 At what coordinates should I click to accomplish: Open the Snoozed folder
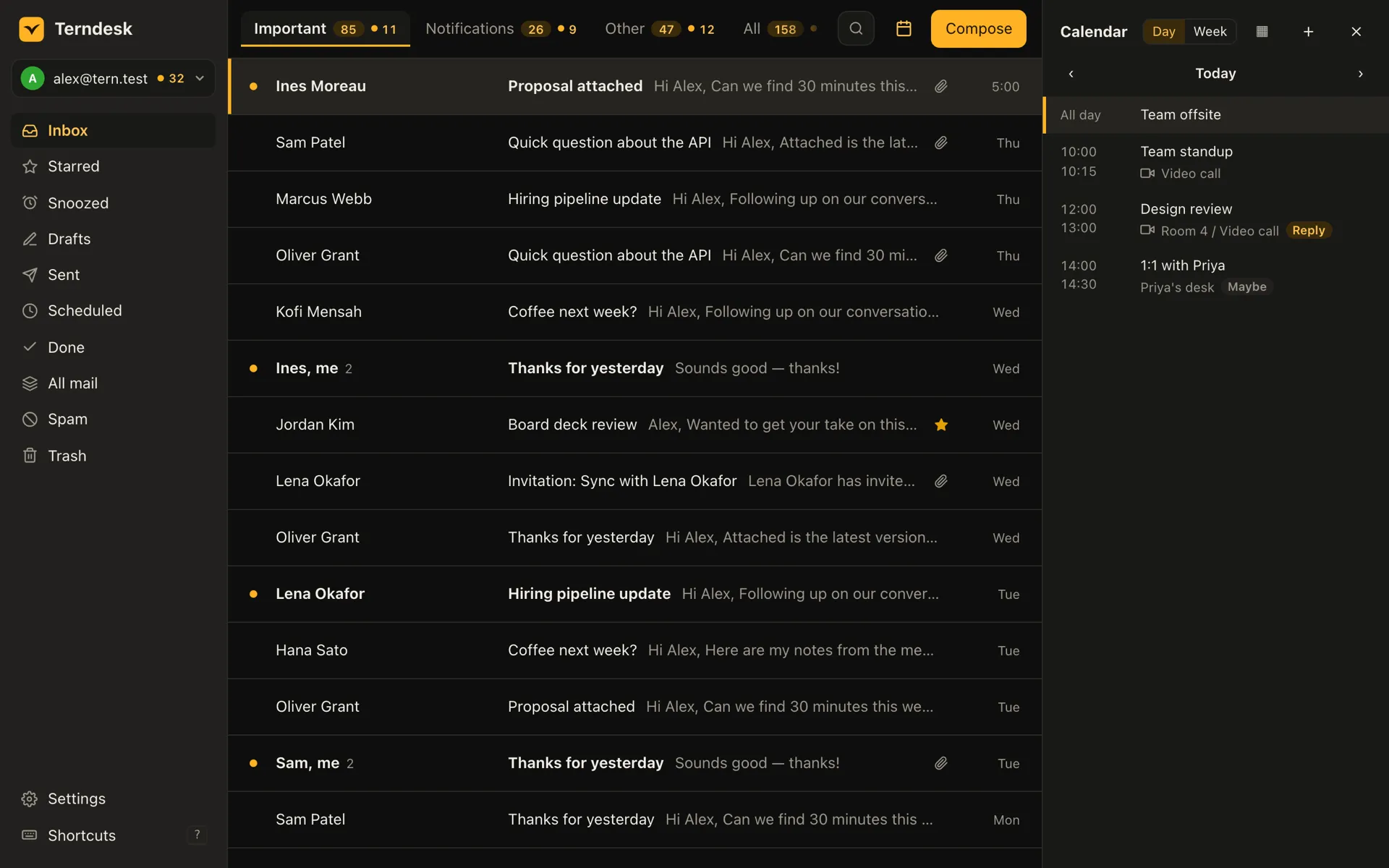114,203
